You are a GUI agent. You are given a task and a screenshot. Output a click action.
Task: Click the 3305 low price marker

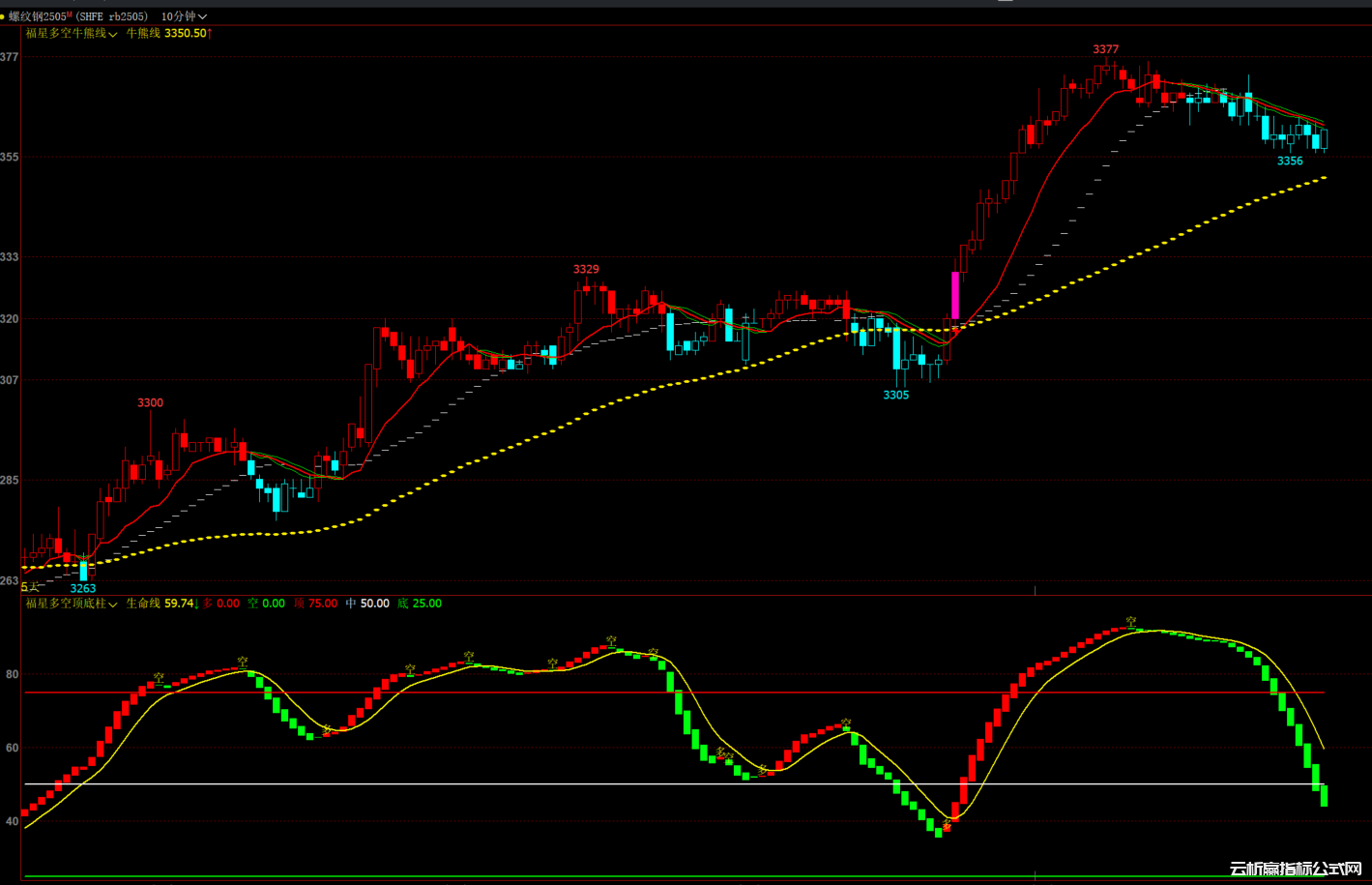point(895,395)
